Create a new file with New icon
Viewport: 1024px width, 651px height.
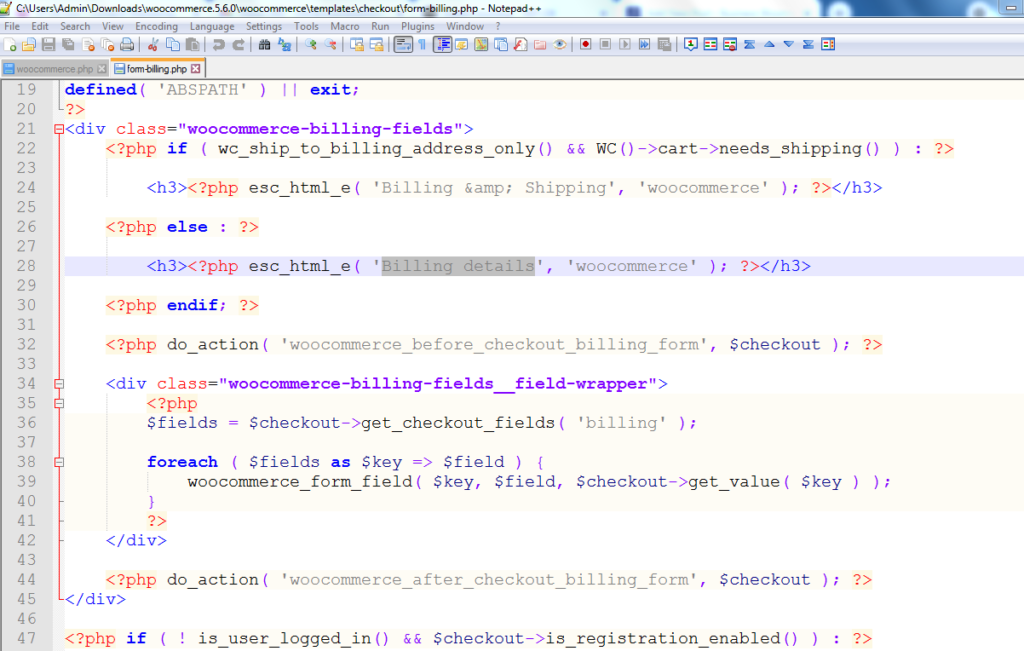click(10, 44)
